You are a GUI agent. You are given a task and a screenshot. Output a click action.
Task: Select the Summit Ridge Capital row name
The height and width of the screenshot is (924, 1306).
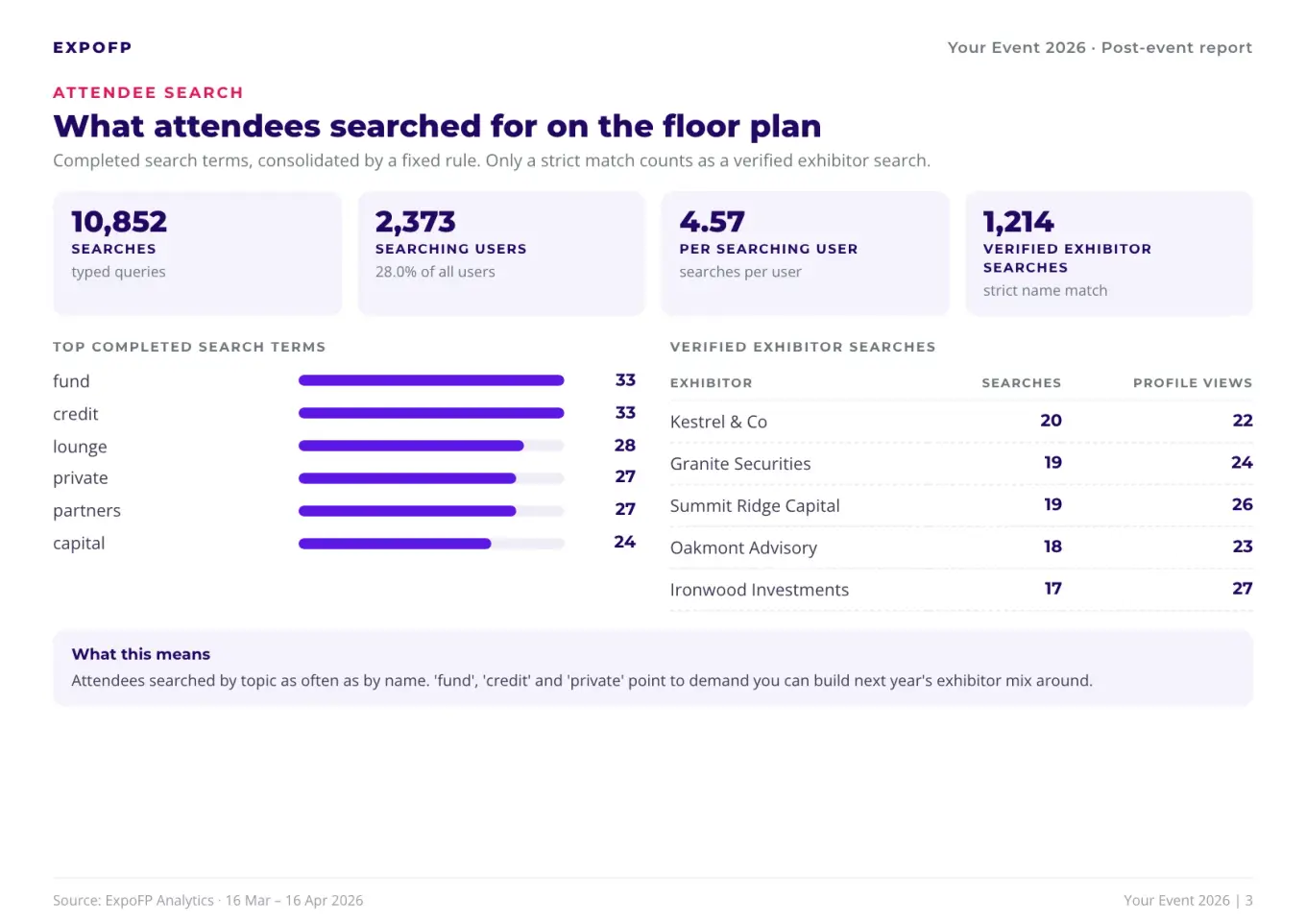click(x=755, y=506)
